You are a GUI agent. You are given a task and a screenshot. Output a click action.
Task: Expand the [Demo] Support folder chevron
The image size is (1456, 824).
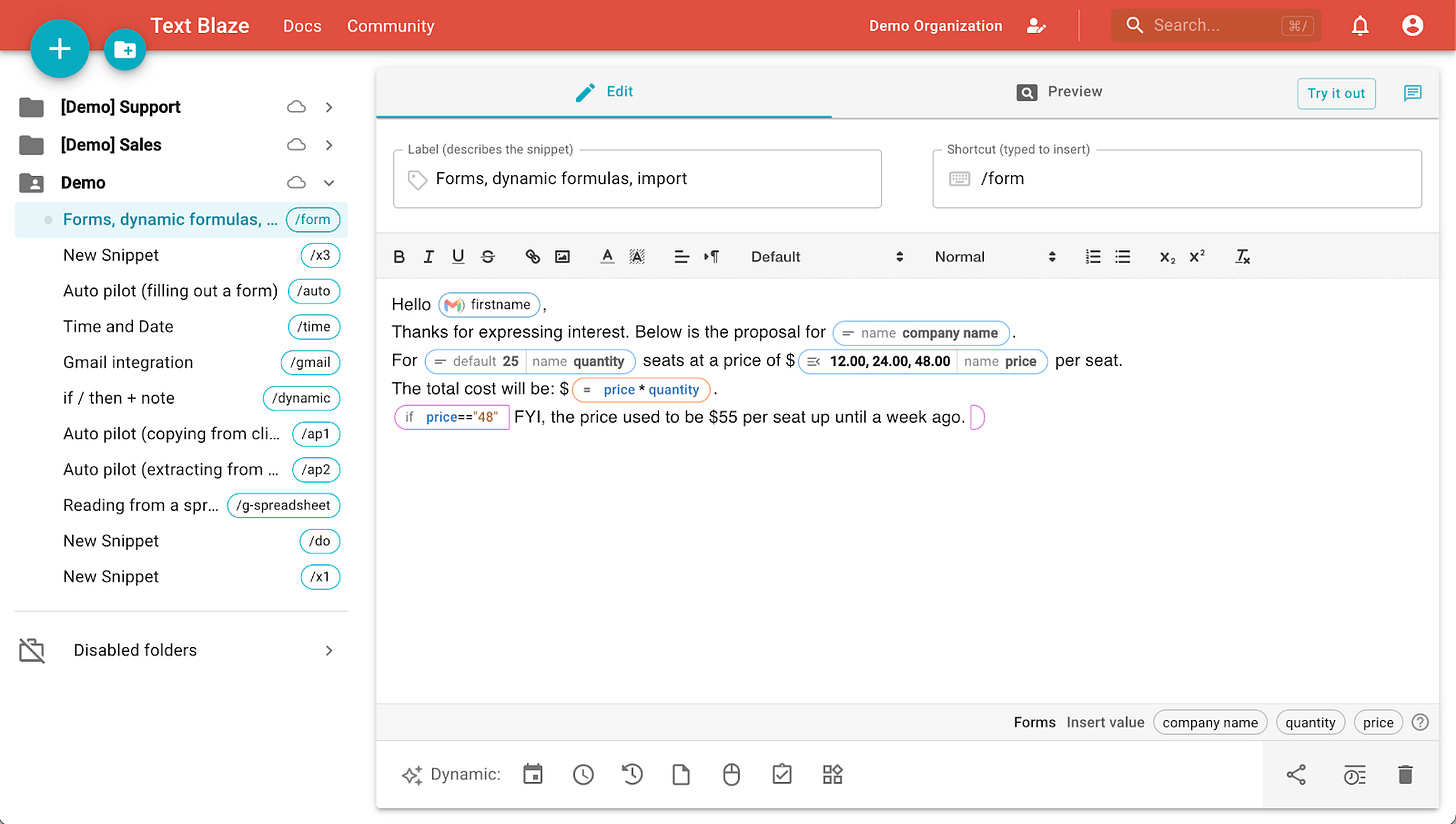coord(329,107)
